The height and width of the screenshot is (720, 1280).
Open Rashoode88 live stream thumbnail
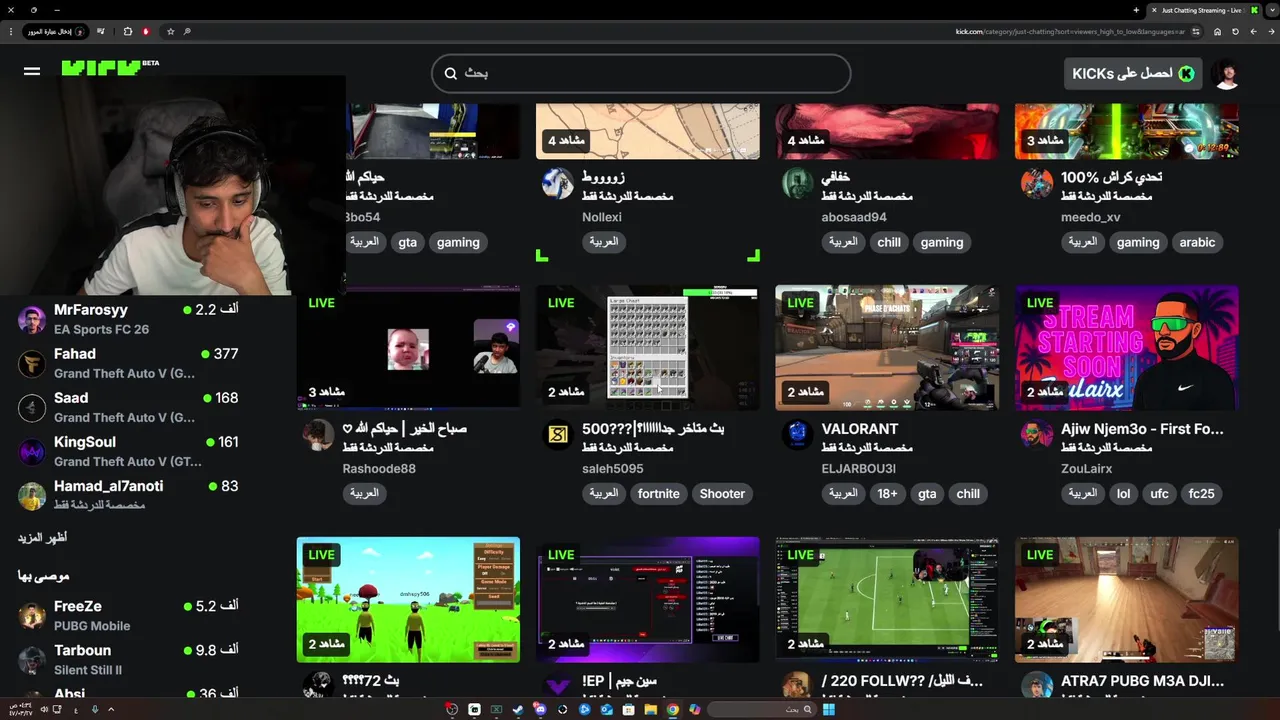click(408, 348)
